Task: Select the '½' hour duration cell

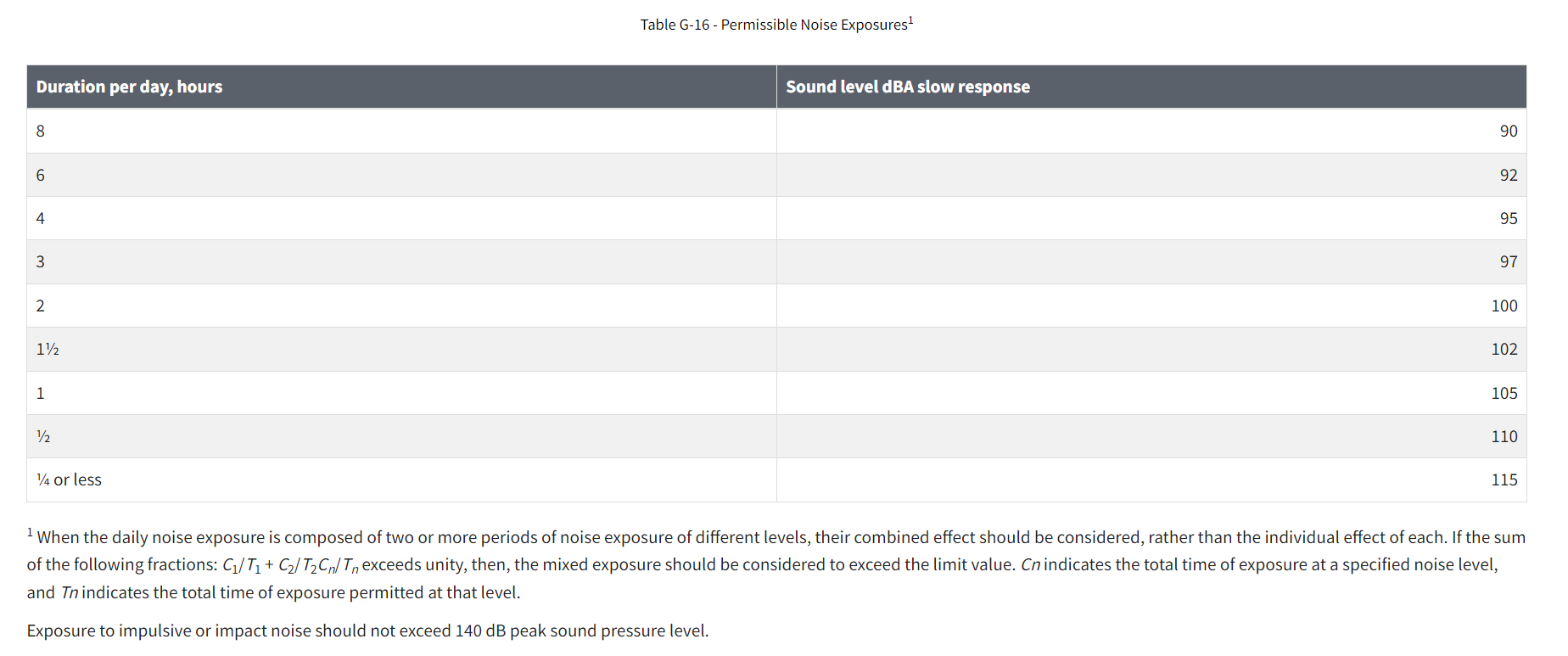Action: (43, 436)
